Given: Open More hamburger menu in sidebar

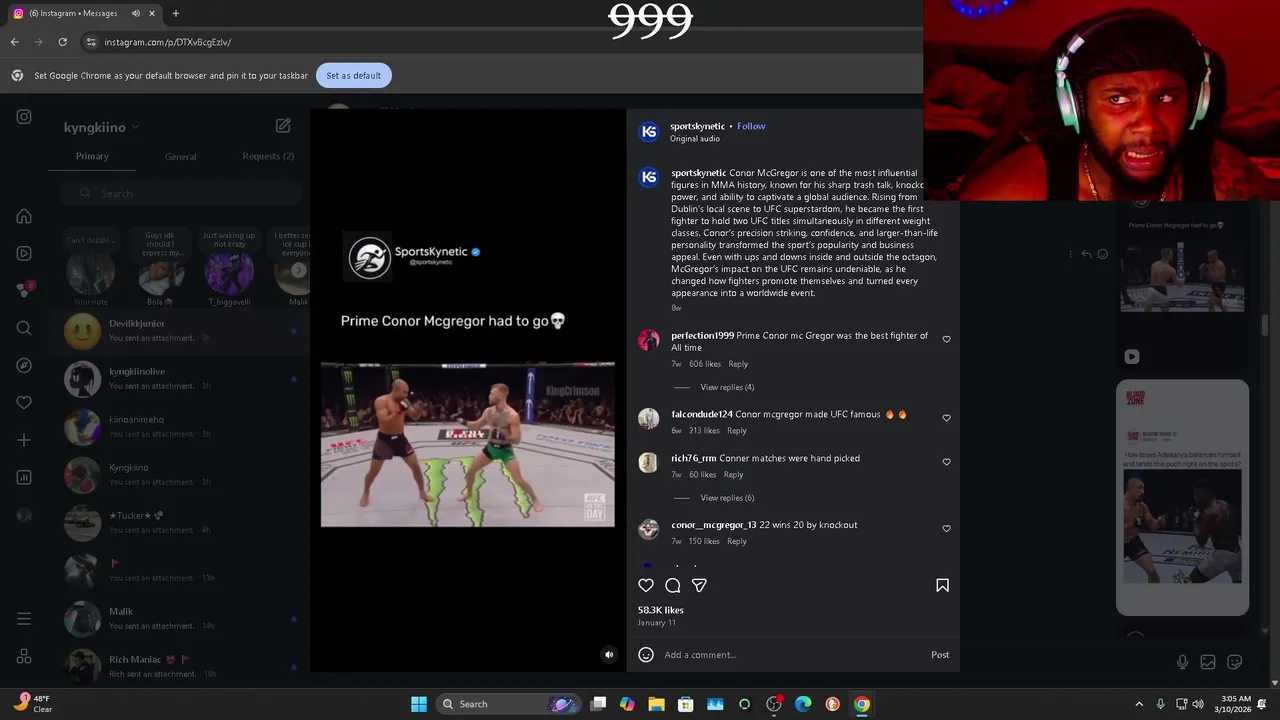Looking at the screenshot, I should 24,619.
